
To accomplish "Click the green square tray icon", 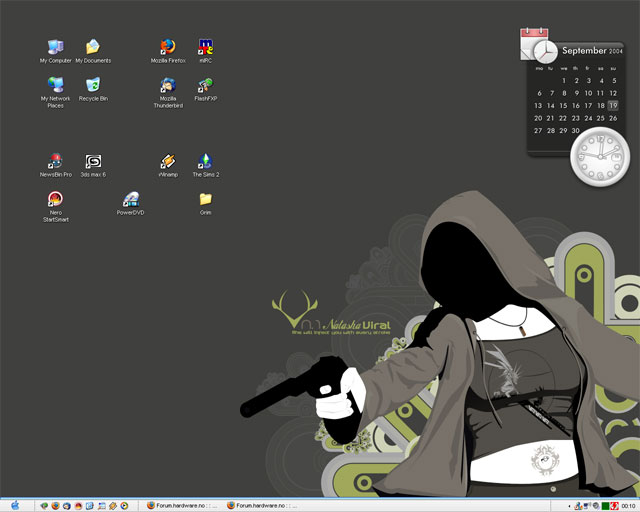I will (605, 506).
